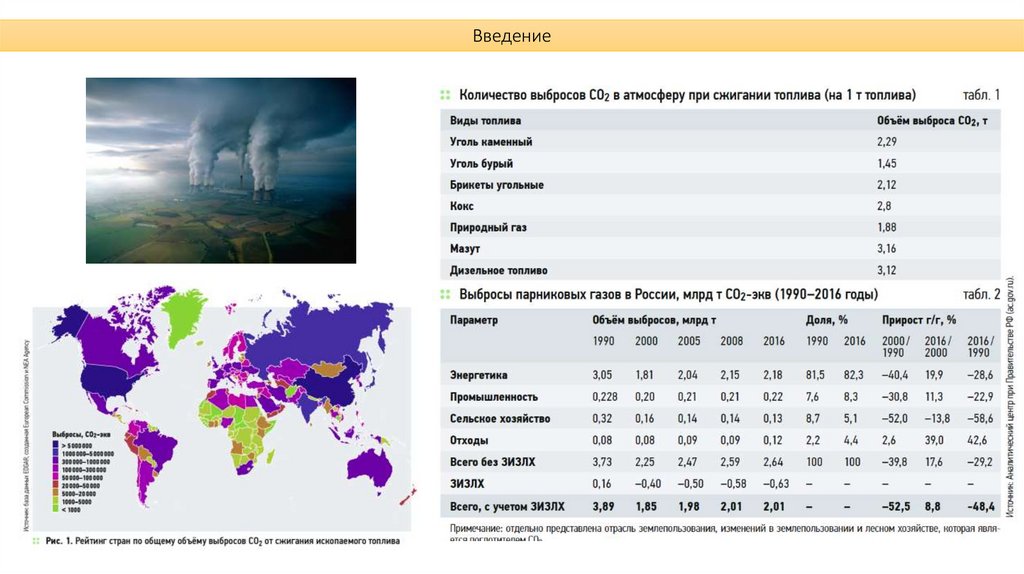Click the 'Введение' slide title
The height and width of the screenshot is (574, 1024).
tap(511, 36)
